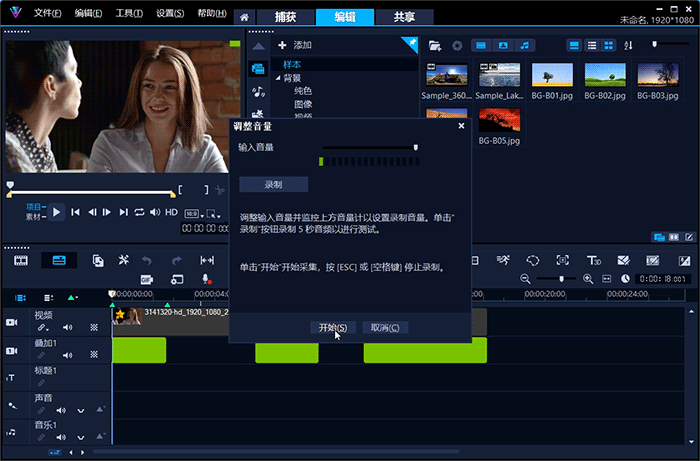Step to the next frame
Screen dimensions: 700x461
(107, 212)
